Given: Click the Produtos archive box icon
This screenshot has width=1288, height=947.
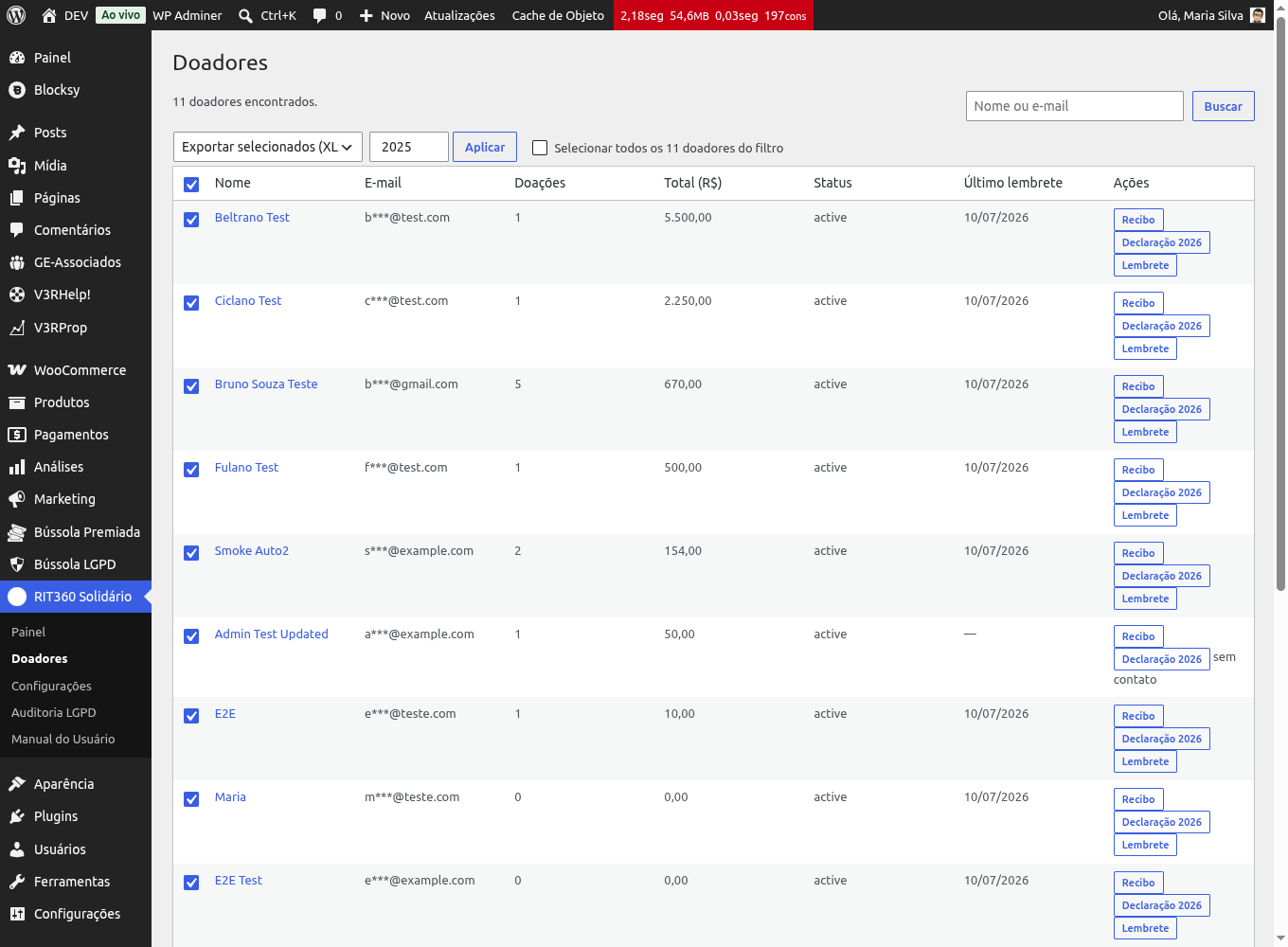Looking at the screenshot, I should tap(17, 402).
